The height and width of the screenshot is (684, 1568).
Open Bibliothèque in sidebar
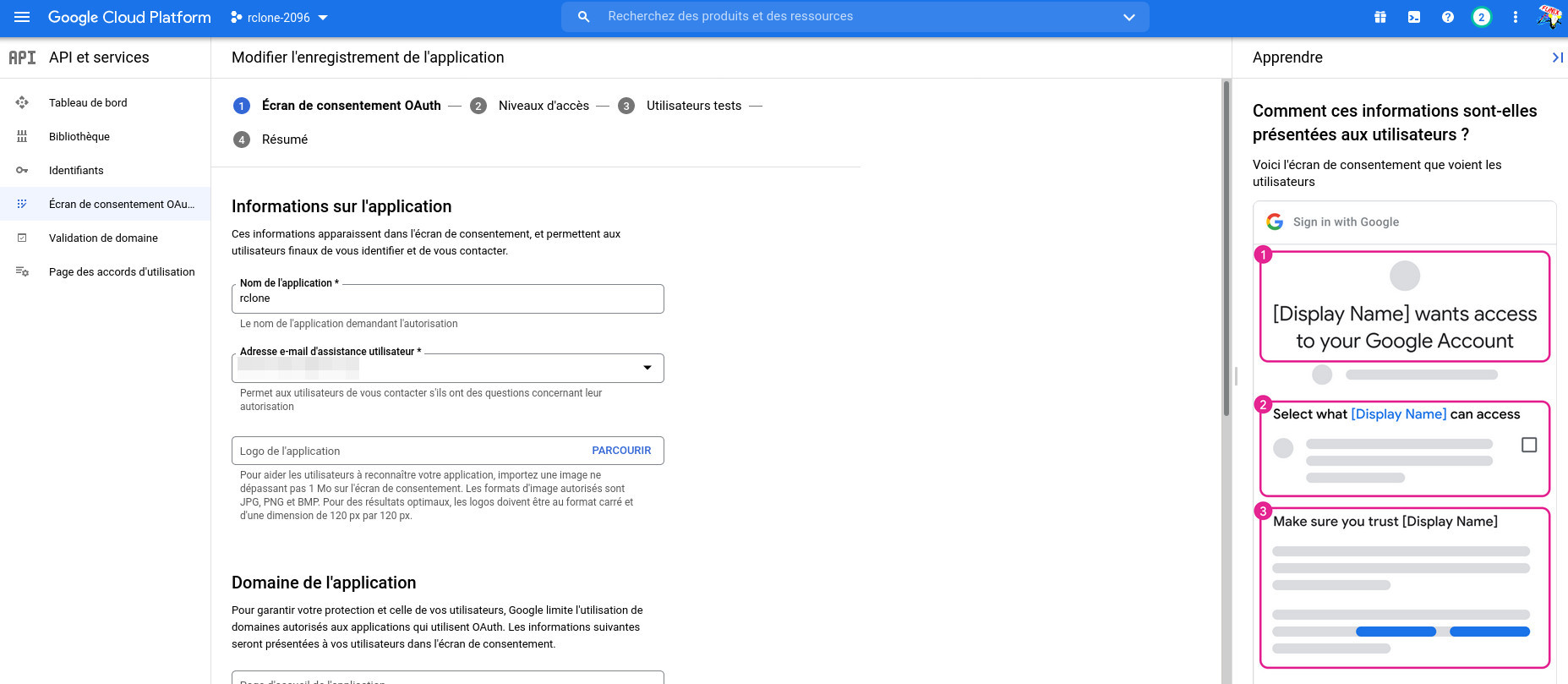[105, 136]
